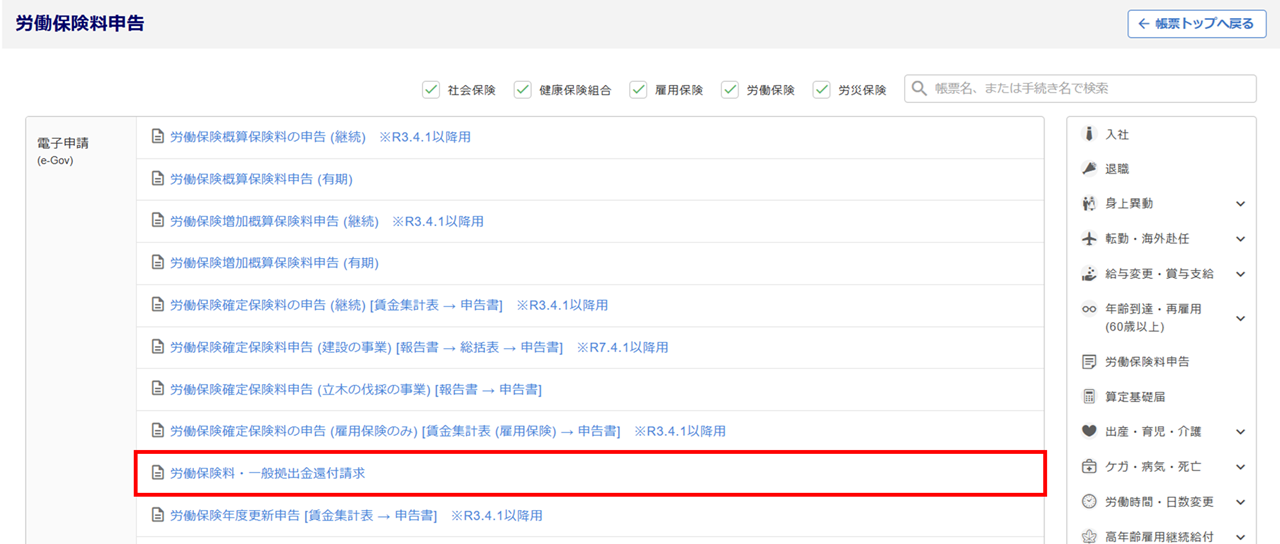
Task: Click document icon beside 確定保険料申告 (建設の事業)
Action: (x=157, y=347)
